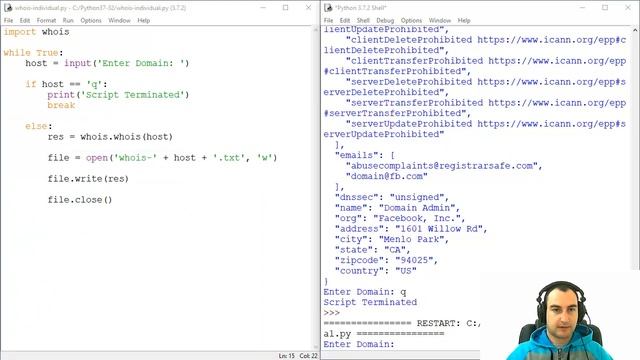Viewport: 640px width, 360px height.
Task: Close the Python Shell window
Action: [x=628, y=8]
